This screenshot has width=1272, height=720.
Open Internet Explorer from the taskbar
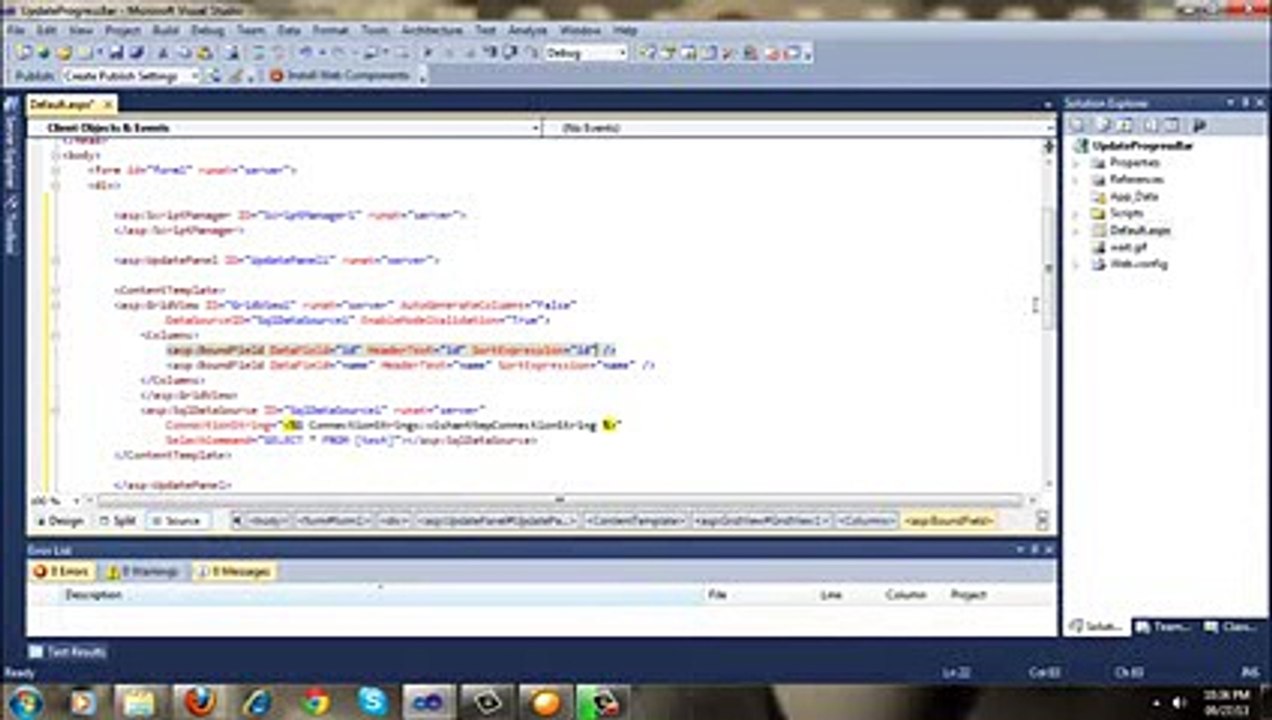click(257, 701)
